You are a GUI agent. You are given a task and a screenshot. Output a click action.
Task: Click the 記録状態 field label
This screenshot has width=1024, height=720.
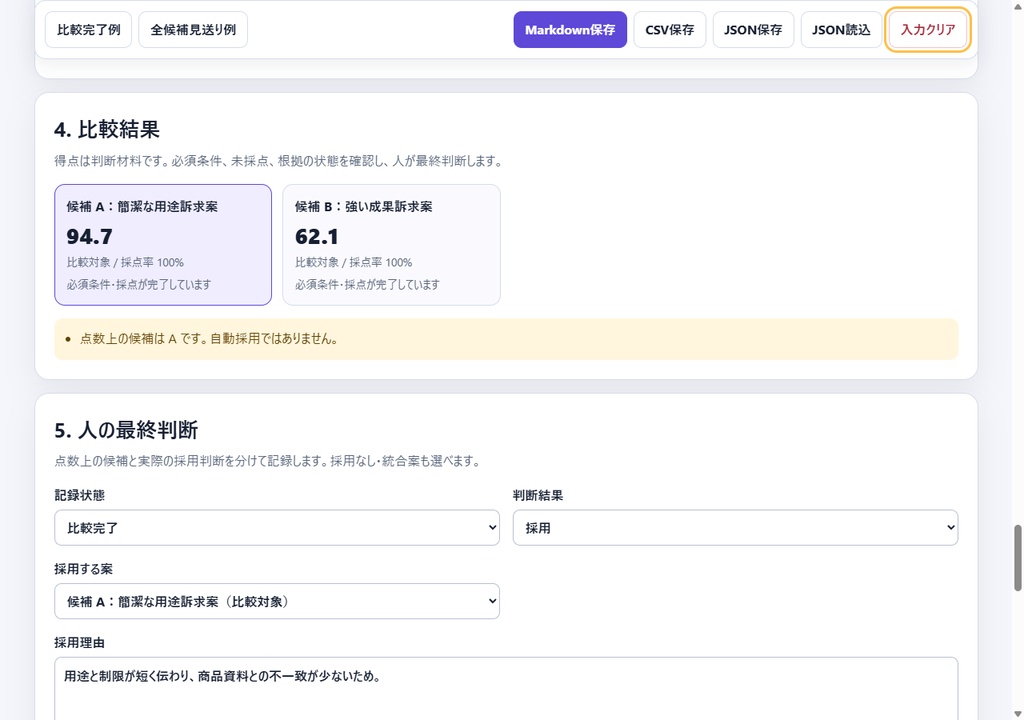[80, 495]
